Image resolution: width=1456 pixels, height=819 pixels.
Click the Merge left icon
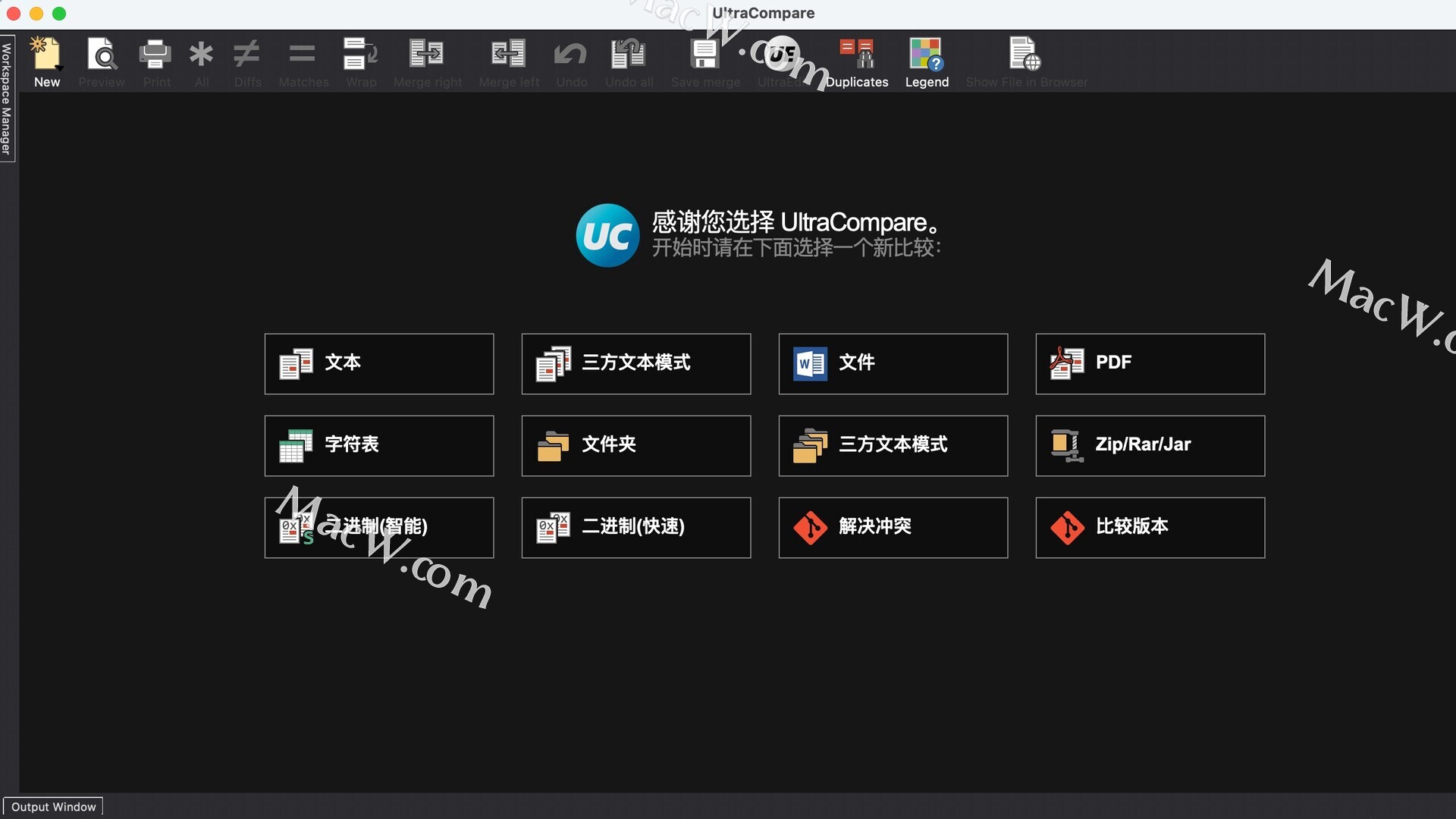[509, 55]
